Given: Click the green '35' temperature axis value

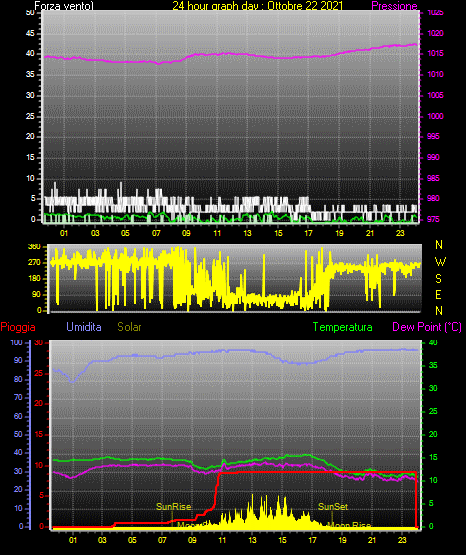Looking at the screenshot, I should [433, 365].
